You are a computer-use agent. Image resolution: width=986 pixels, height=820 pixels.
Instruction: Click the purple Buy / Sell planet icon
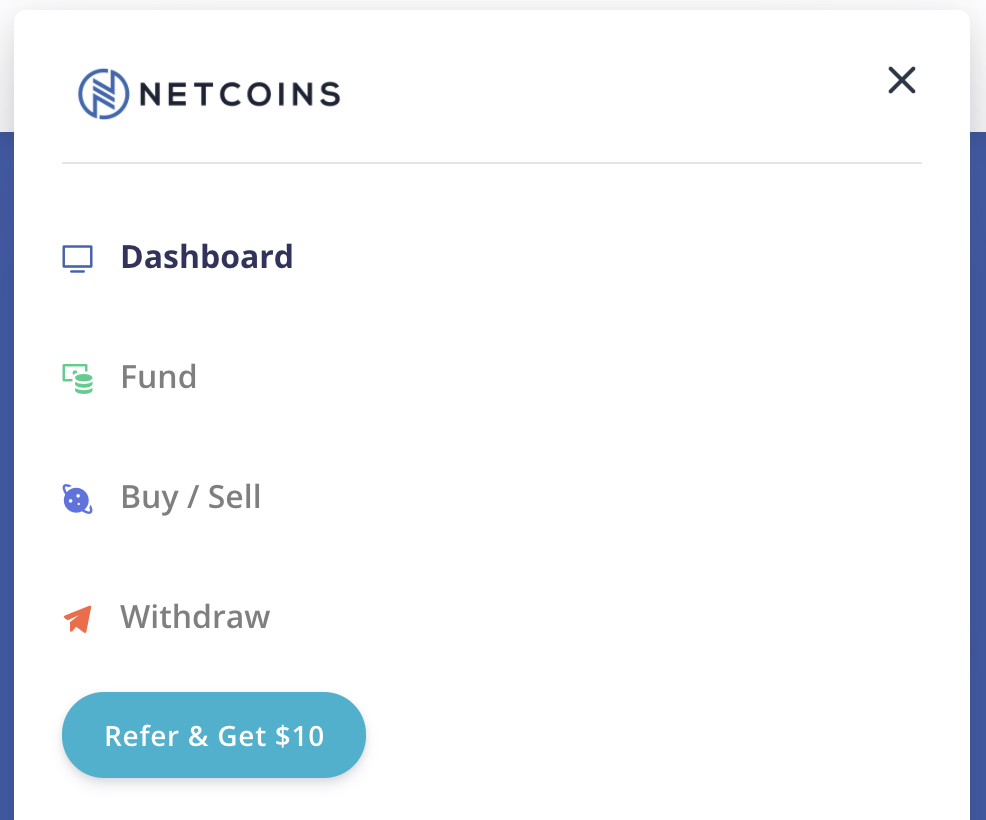coord(77,498)
